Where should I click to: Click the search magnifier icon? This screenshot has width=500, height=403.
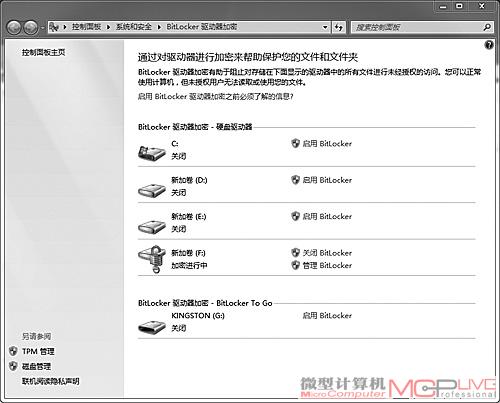pyautogui.click(x=487, y=27)
